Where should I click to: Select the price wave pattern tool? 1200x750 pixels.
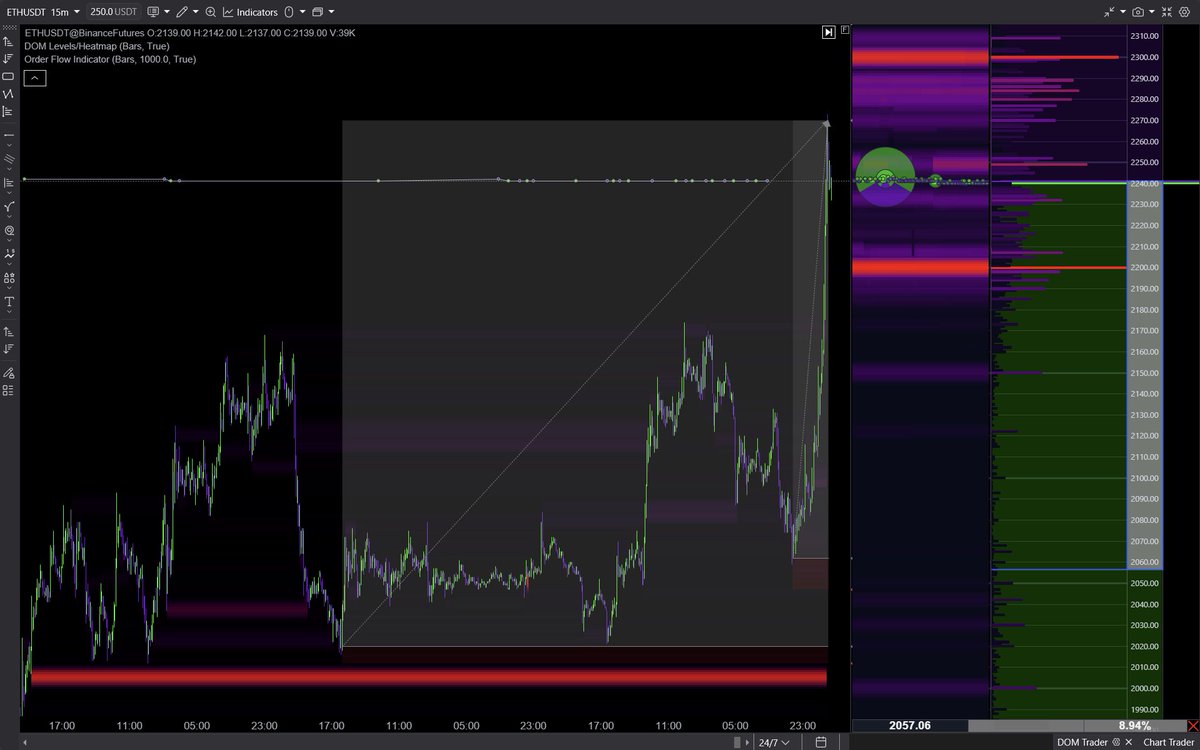8,254
